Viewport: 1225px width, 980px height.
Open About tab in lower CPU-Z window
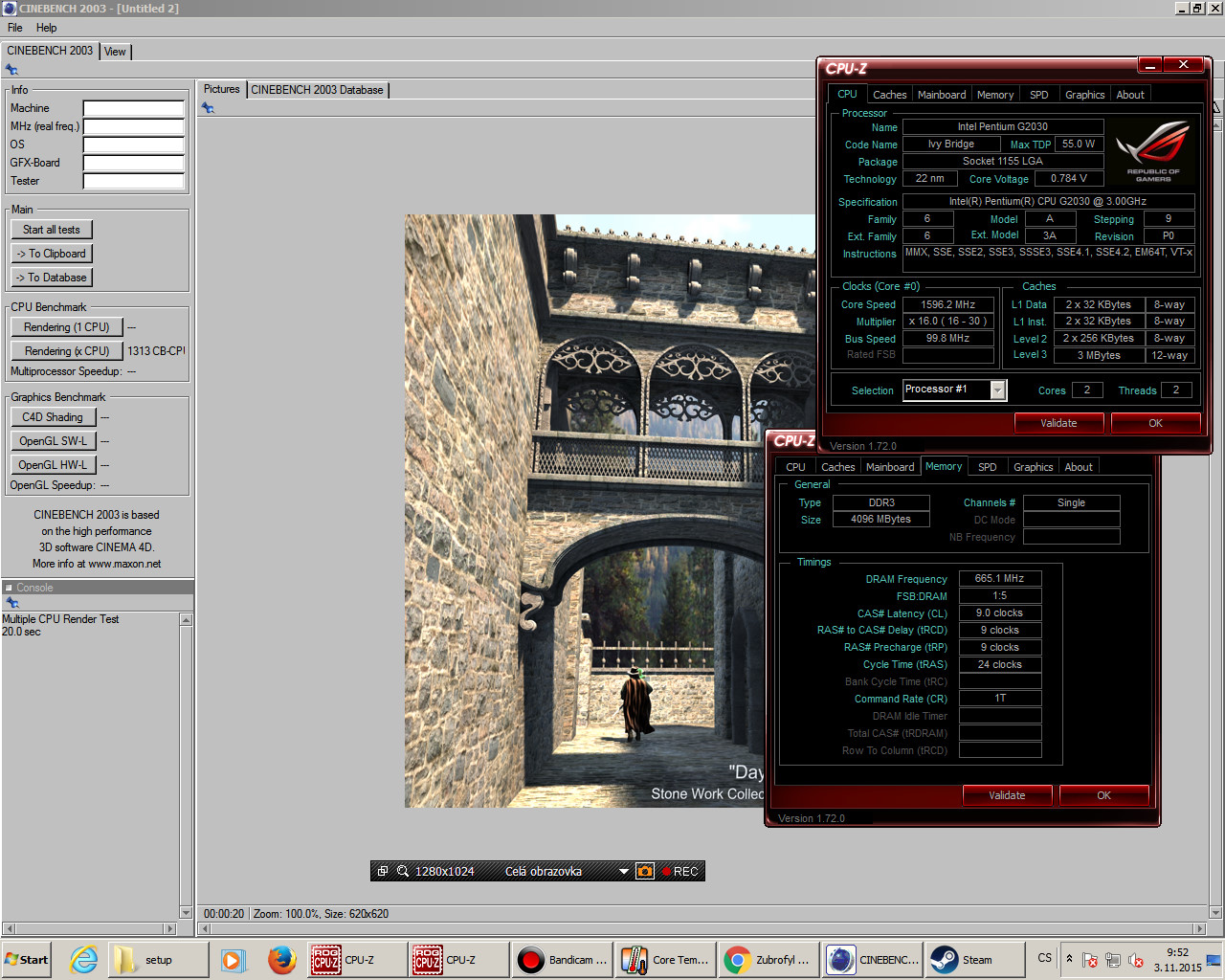(x=1079, y=467)
